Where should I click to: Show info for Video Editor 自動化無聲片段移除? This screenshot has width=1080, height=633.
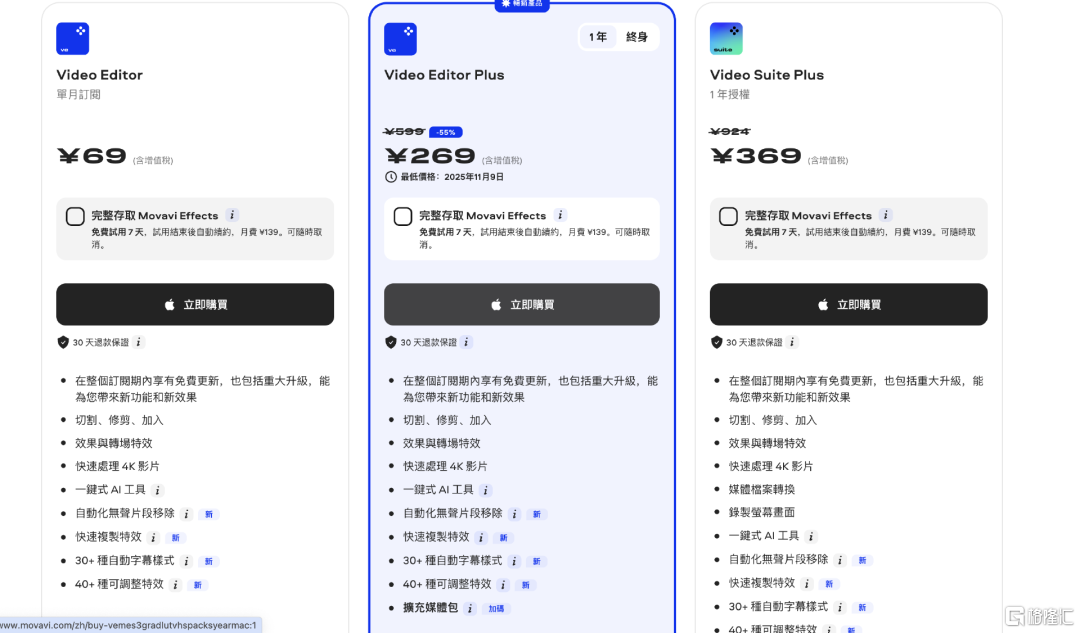pyautogui.click(x=187, y=513)
